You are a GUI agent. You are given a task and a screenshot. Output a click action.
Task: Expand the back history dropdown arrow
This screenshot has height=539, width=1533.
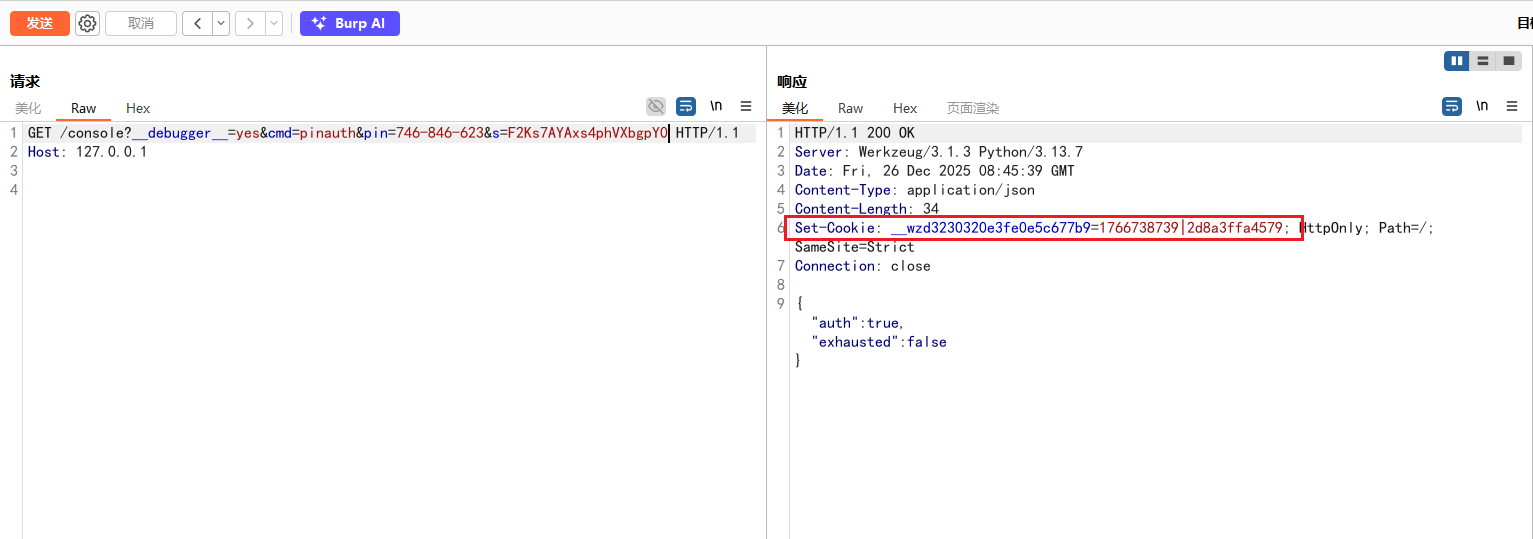click(221, 23)
